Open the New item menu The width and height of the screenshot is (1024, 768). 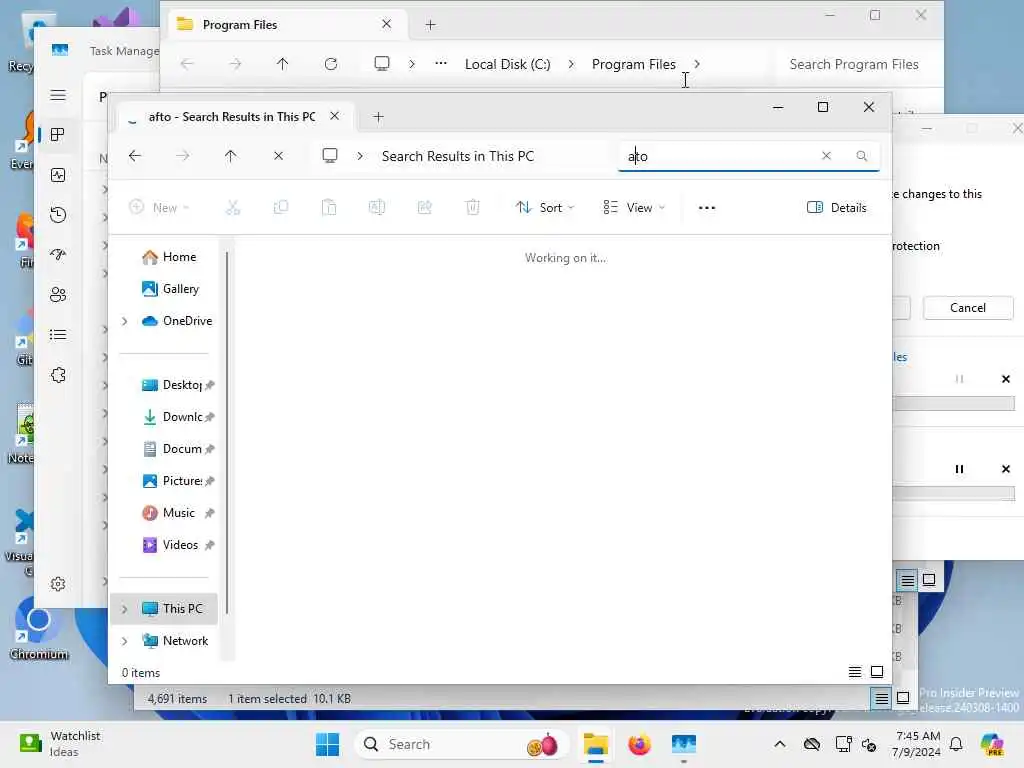tap(160, 208)
